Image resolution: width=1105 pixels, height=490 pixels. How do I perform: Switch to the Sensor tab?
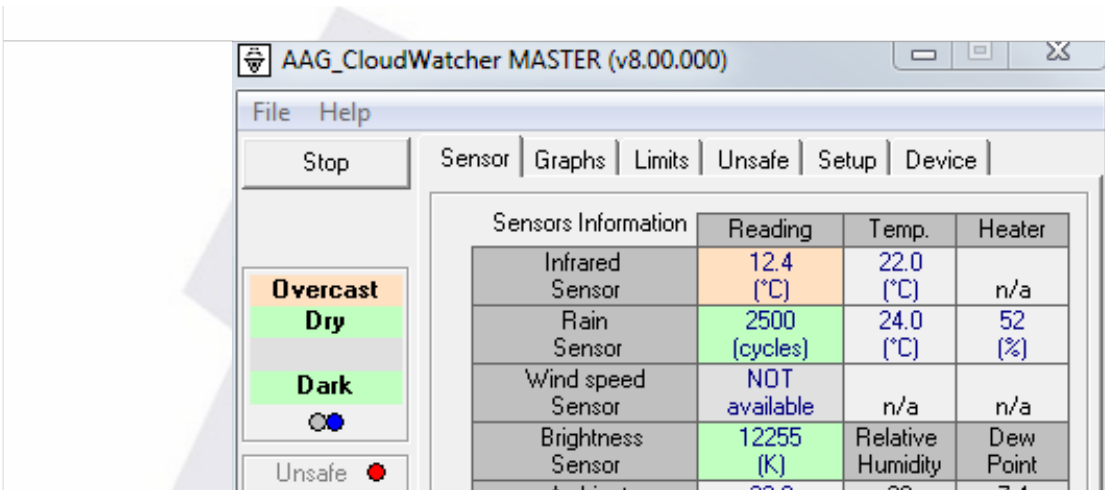(474, 159)
